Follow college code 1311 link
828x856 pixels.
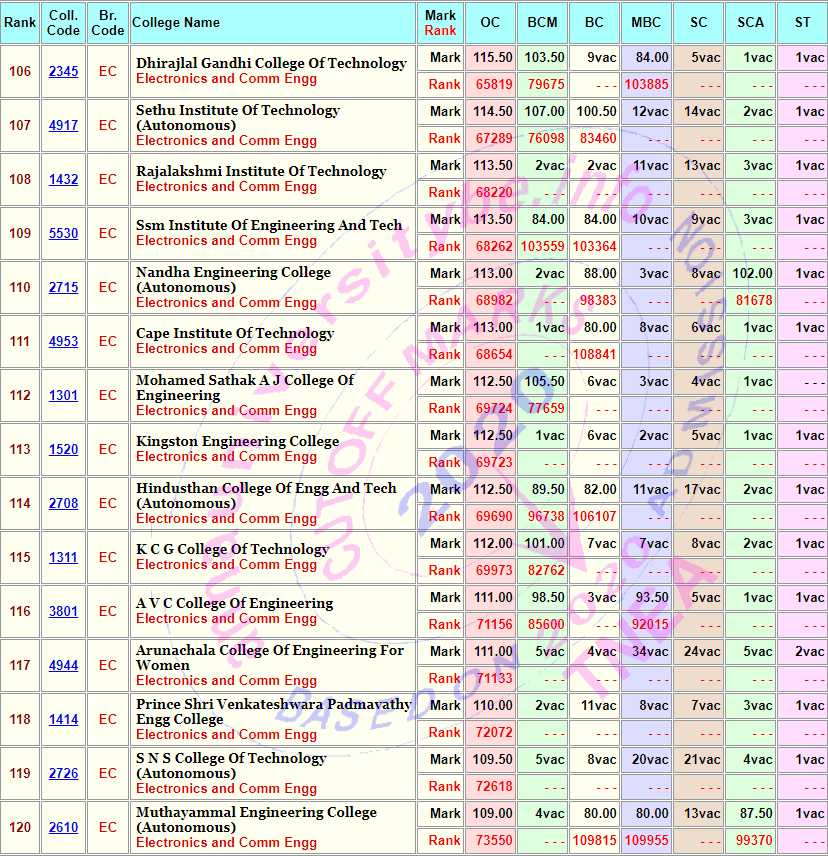63,558
